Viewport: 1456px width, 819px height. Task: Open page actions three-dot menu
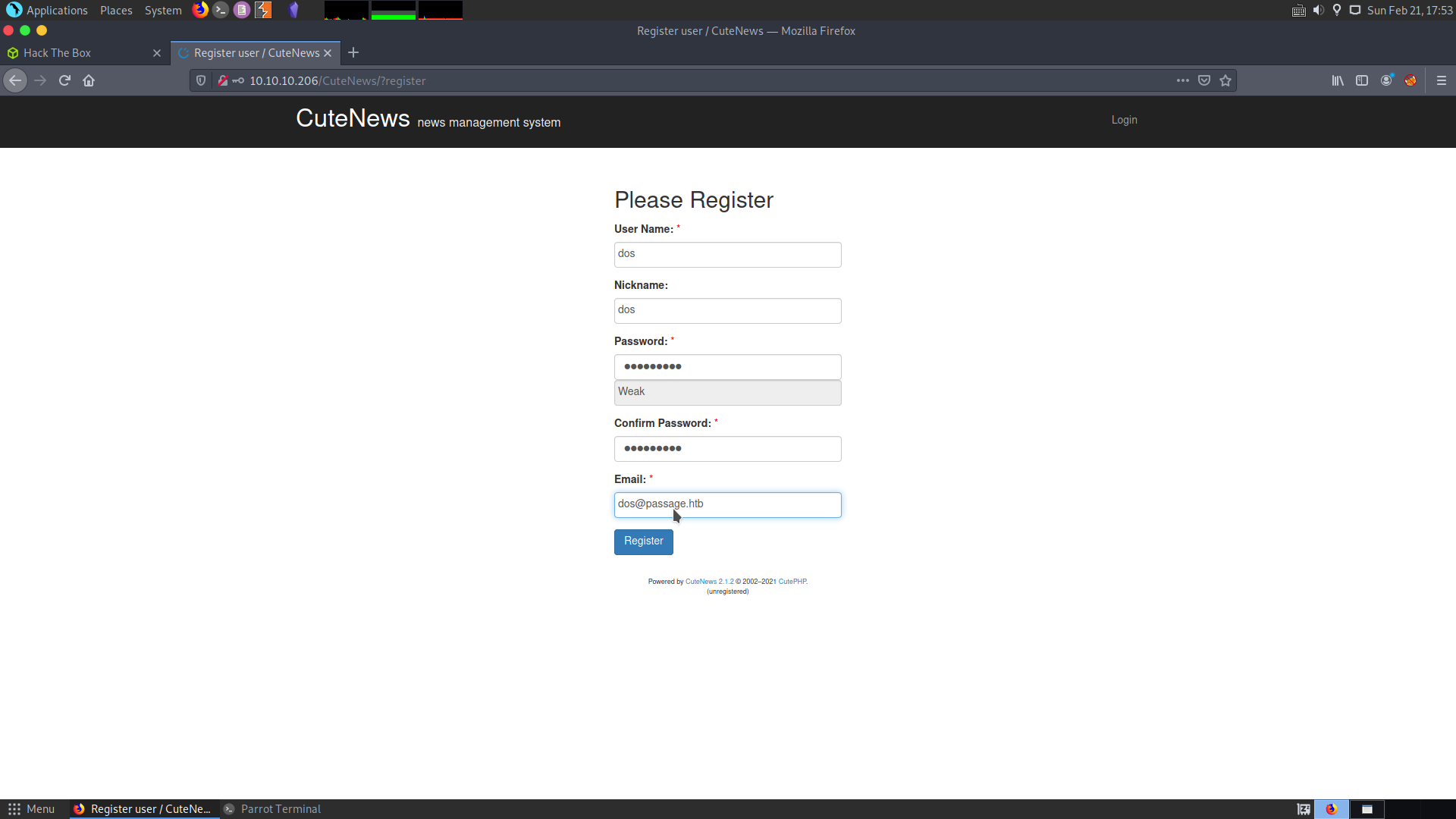tap(1183, 80)
